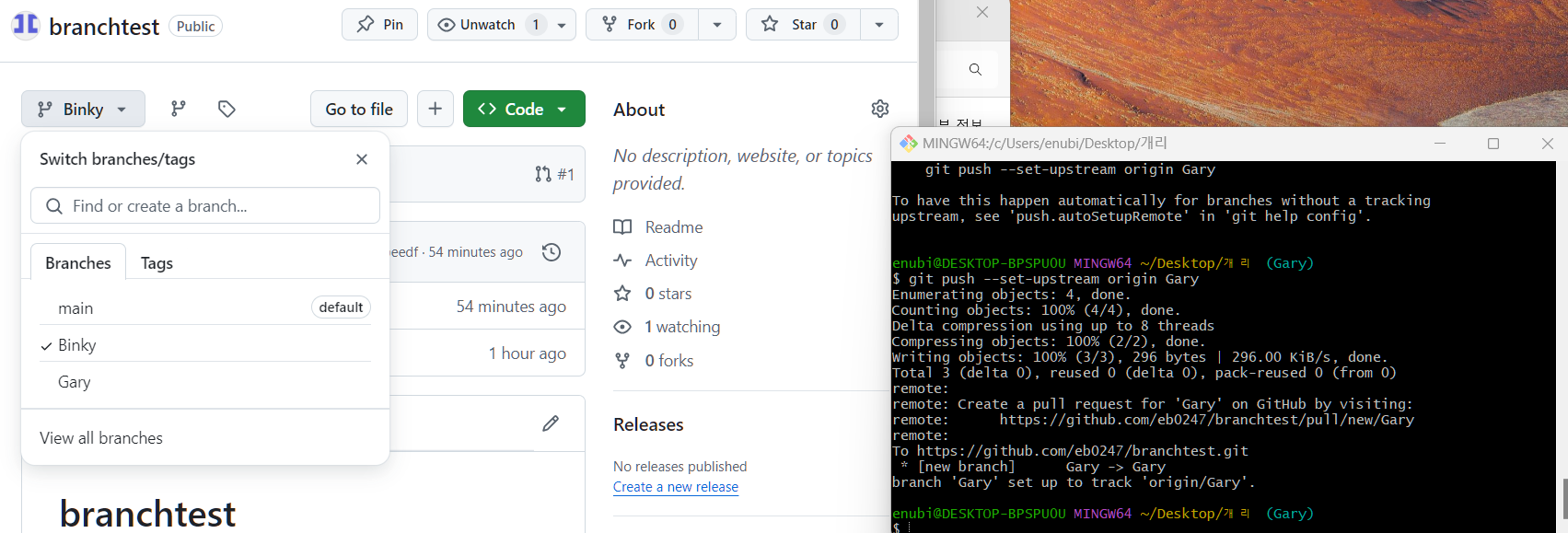Fork the repository
1568x533 pixels.
click(642, 25)
